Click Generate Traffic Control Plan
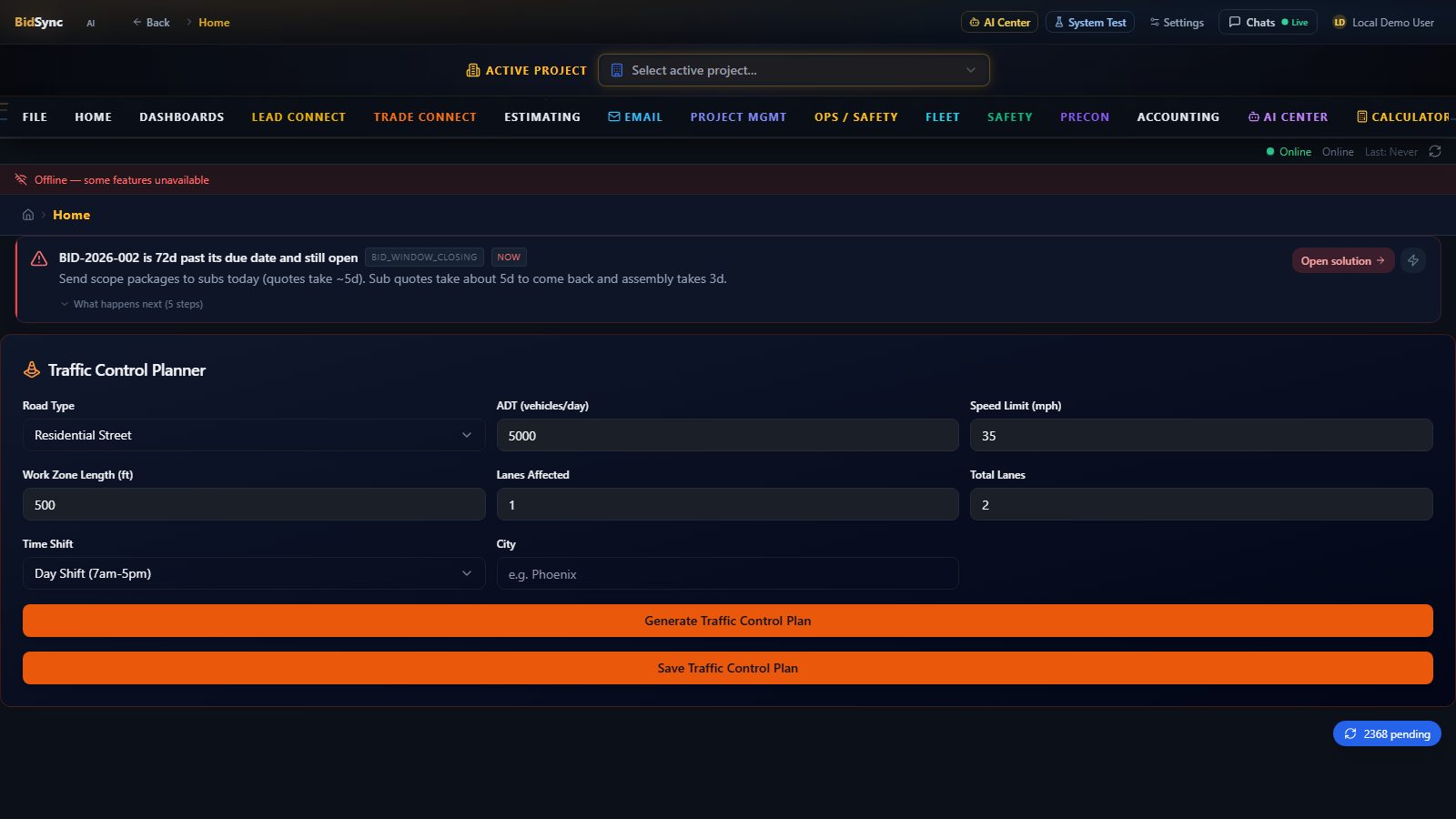Image resolution: width=1456 pixels, height=819 pixels. click(x=728, y=621)
